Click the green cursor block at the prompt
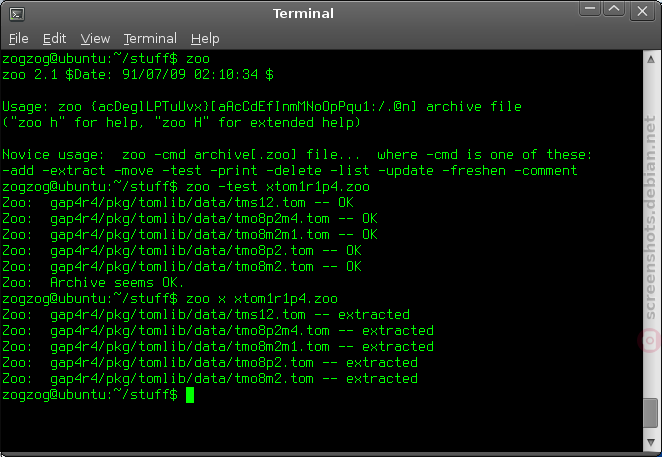662x457 pixels. 190,395
